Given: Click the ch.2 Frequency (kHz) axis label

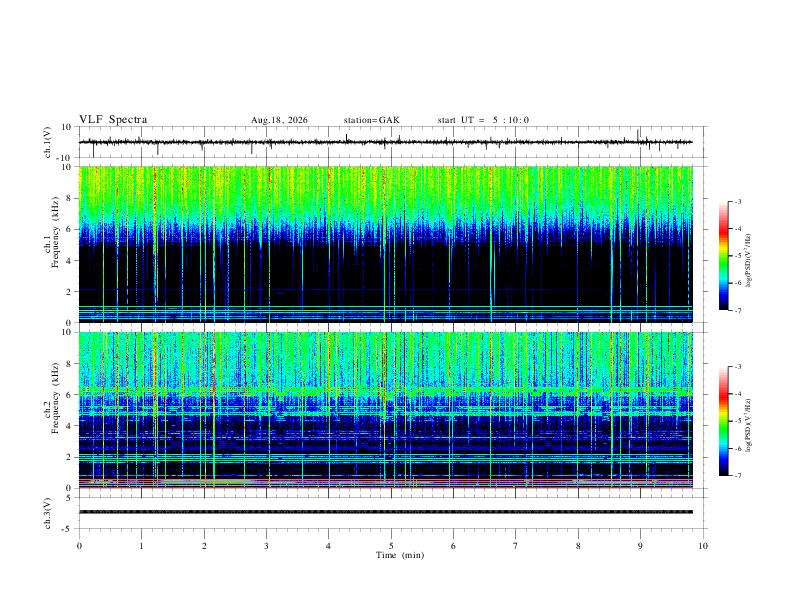Looking at the screenshot, I should click(51, 398).
